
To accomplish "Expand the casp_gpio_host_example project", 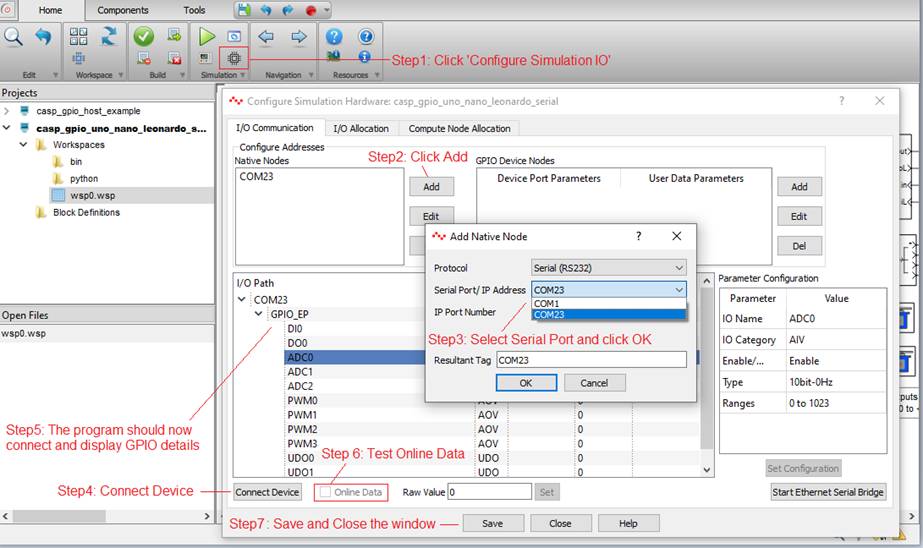I will [7, 111].
